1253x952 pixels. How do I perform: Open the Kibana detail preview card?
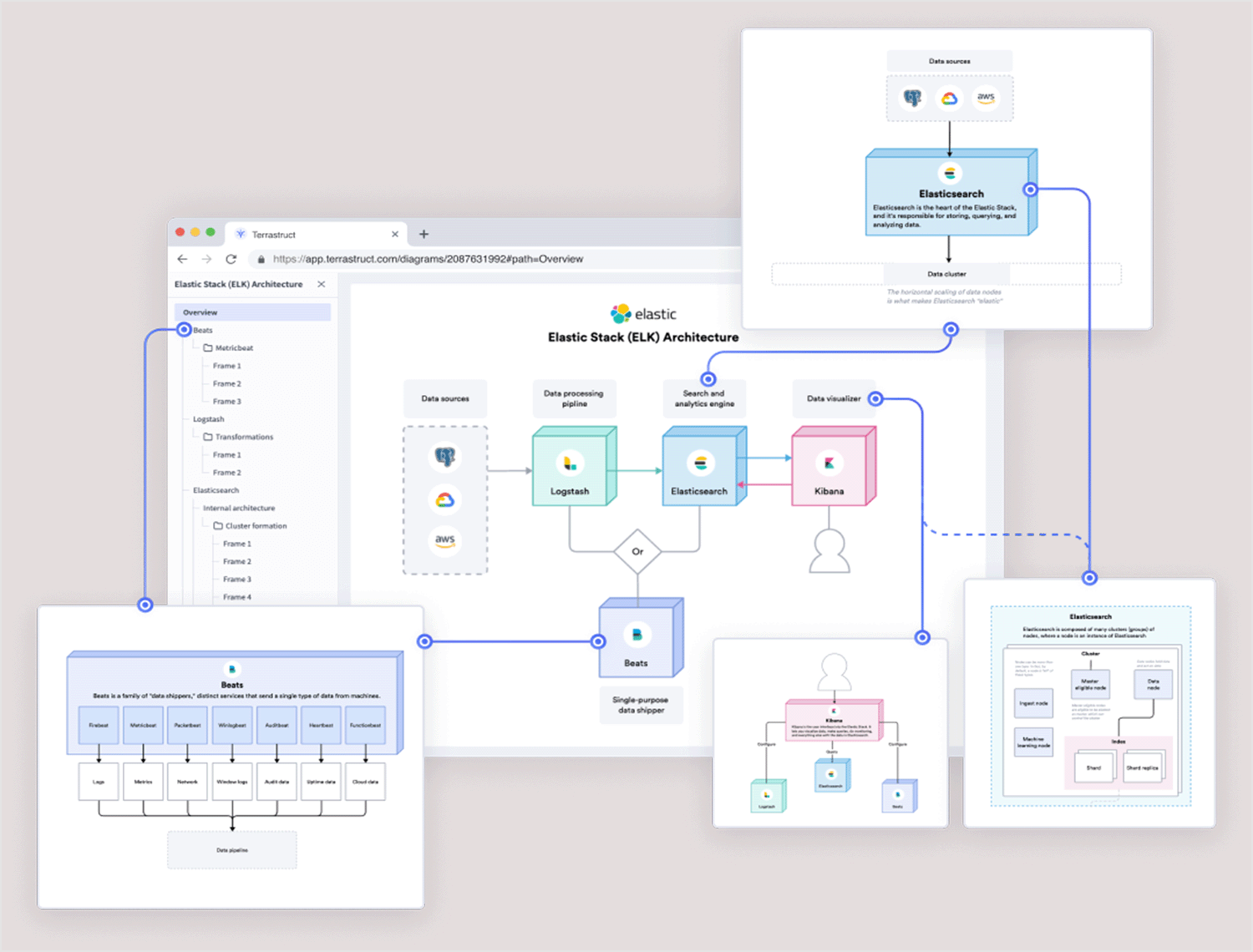coord(830,733)
